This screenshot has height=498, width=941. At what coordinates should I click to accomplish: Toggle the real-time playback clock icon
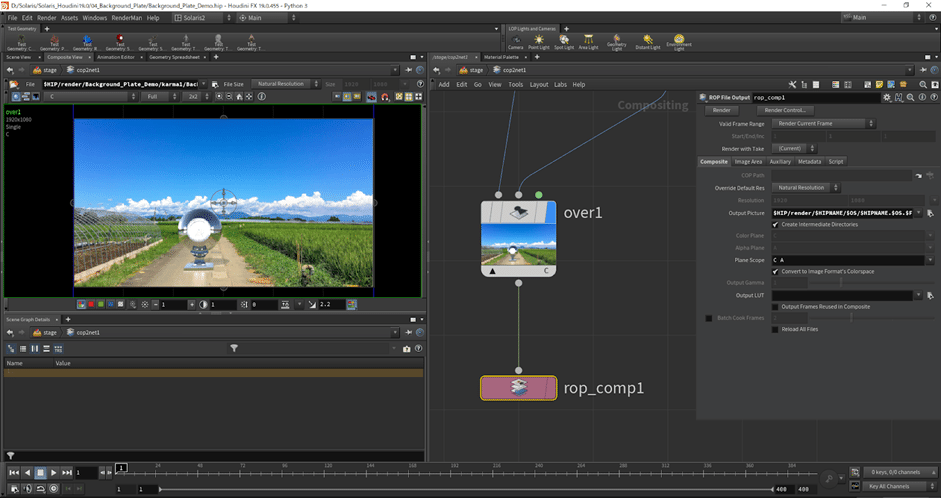coord(54,488)
